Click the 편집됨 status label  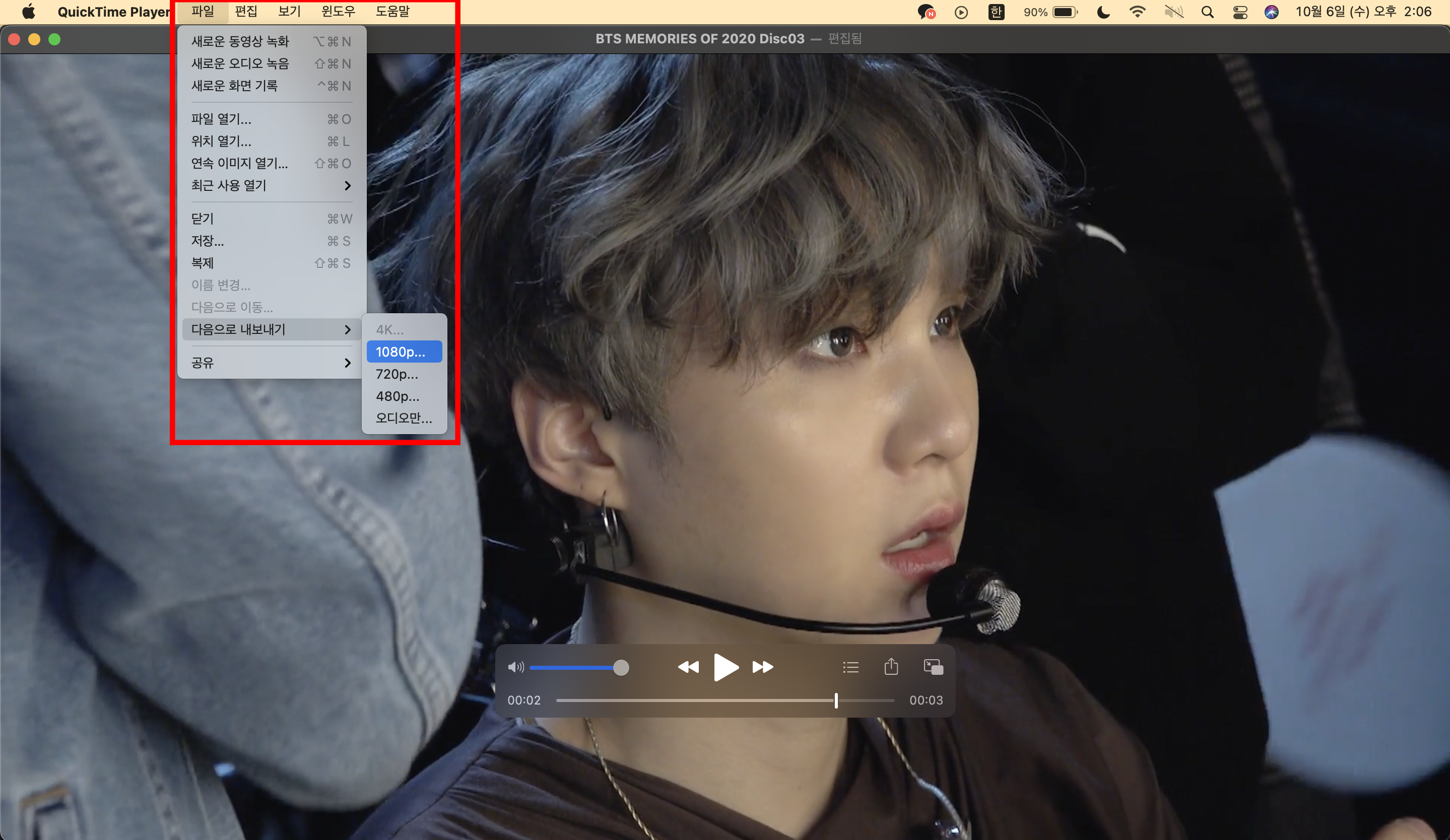[x=845, y=38]
